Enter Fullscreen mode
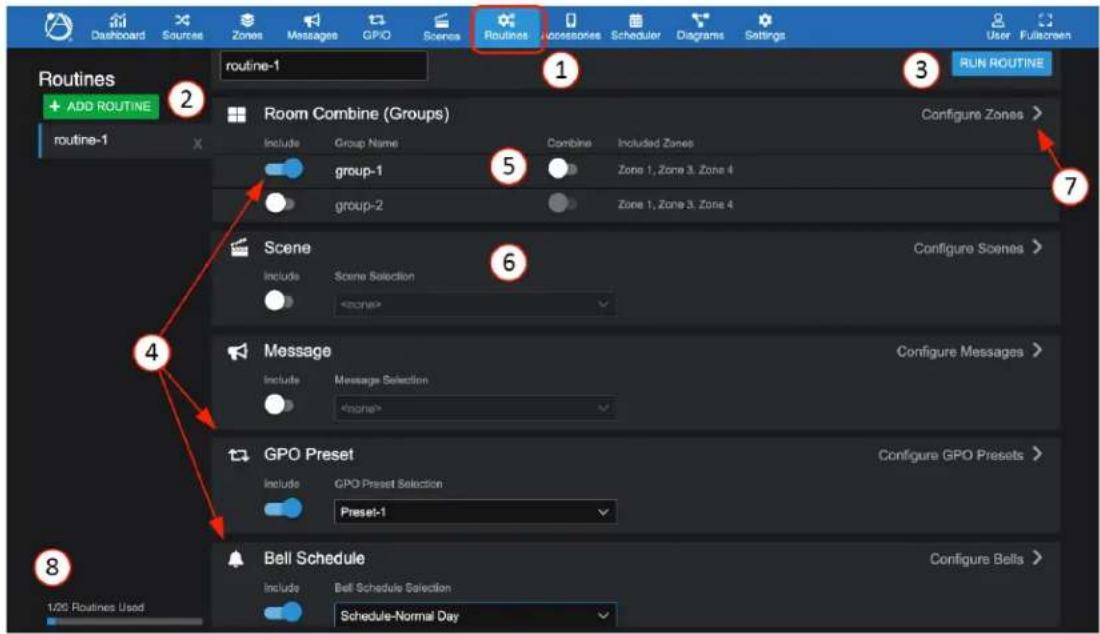This screenshot has height=634, width=1100. pyautogui.click(x=1045, y=27)
